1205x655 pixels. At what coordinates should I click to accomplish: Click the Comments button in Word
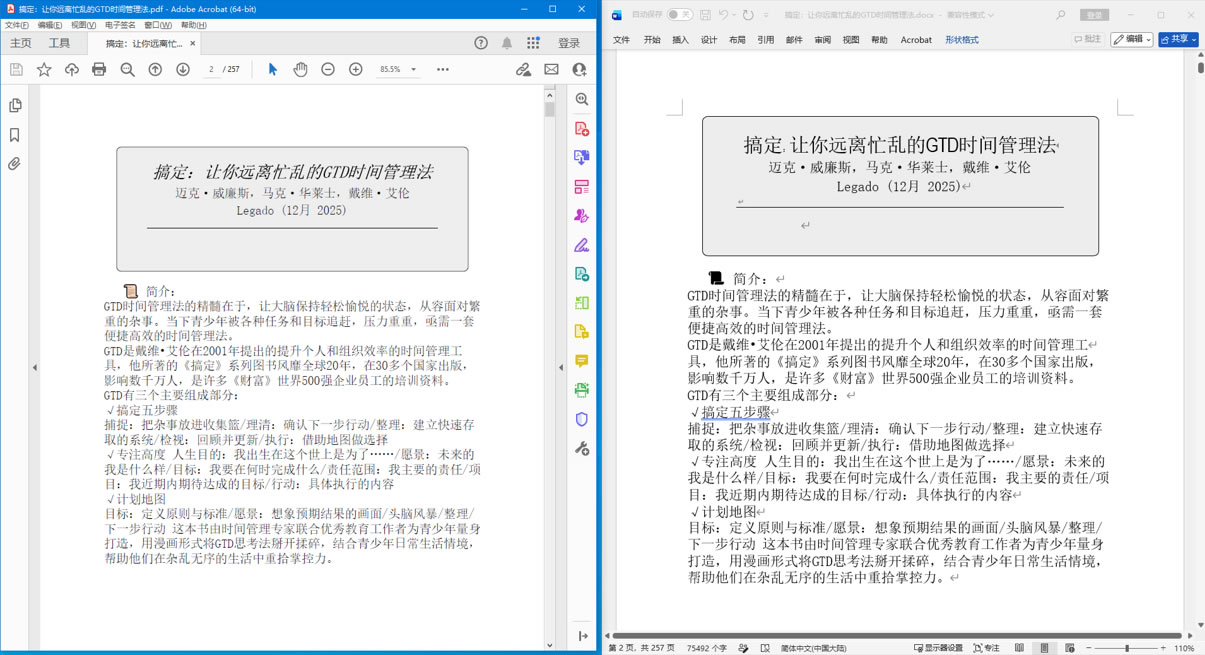(x=1087, y=39)
